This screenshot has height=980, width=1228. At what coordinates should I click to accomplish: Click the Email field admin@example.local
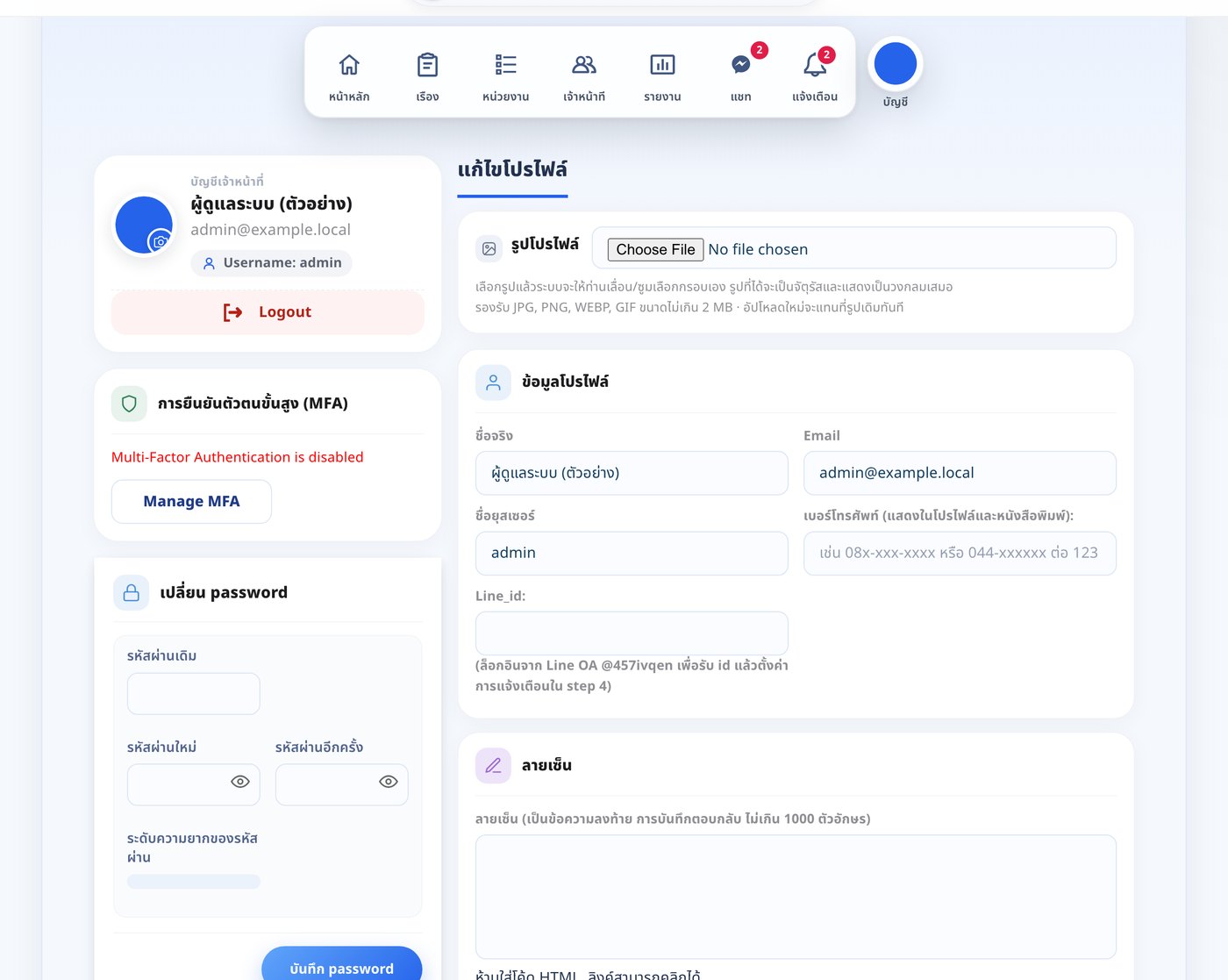tap(960, 473)
